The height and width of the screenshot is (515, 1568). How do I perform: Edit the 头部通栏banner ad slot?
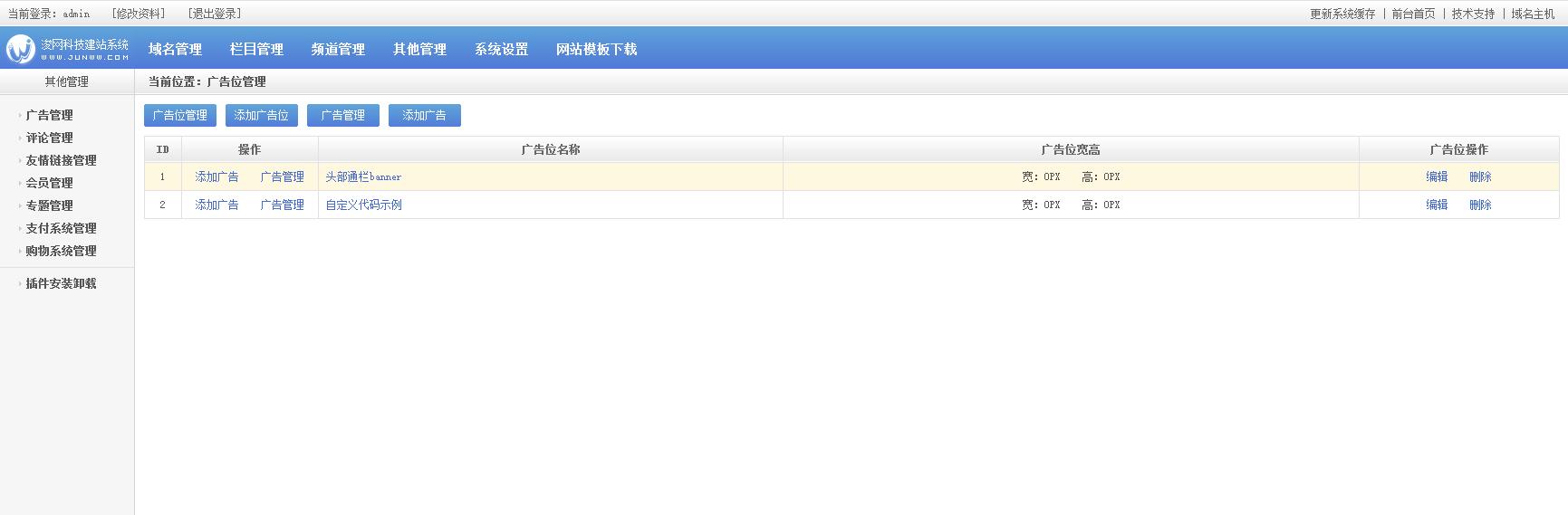(x=1437, y=176)
